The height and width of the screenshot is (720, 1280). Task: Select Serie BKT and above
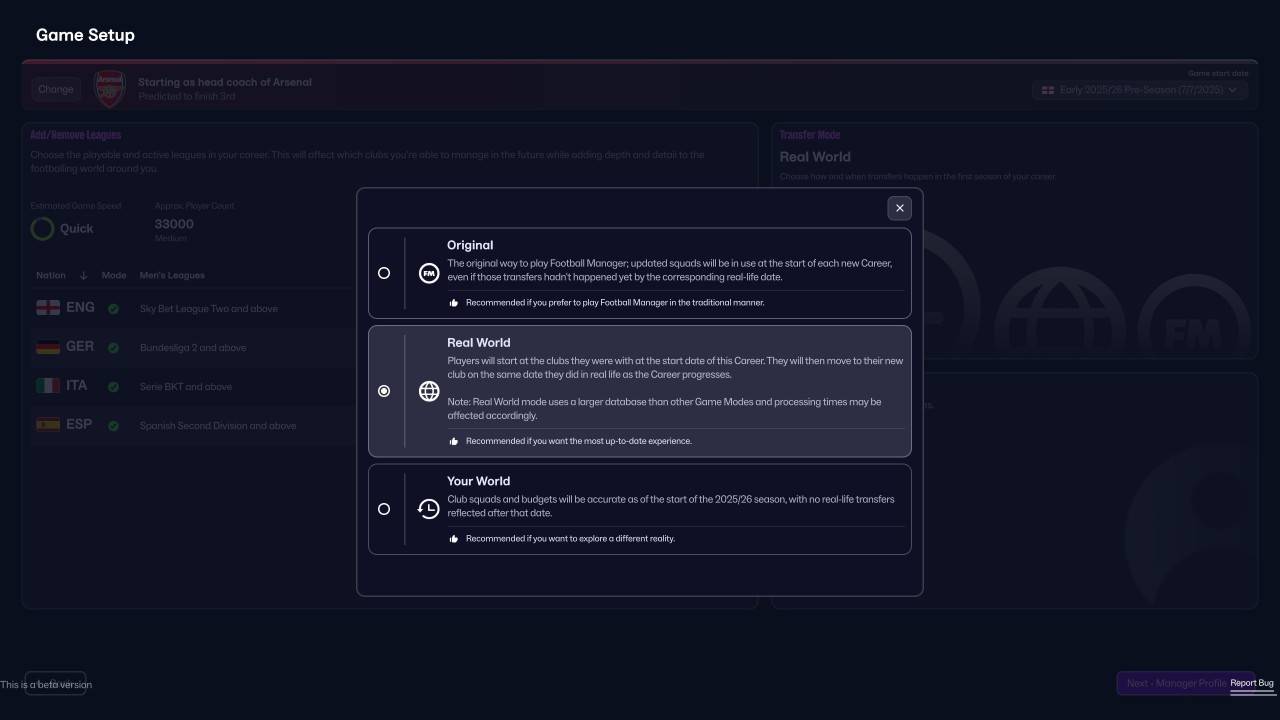[186, 387]
